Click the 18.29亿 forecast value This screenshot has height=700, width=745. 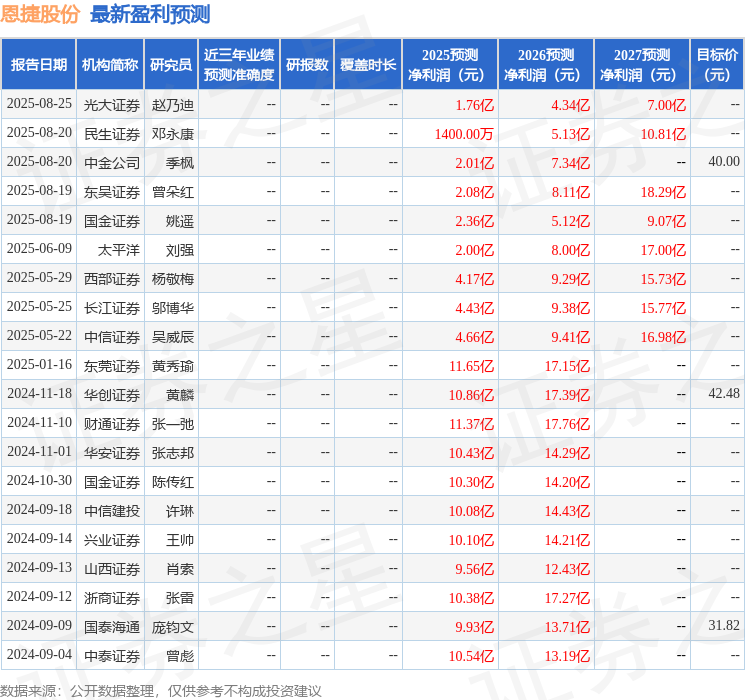pos(663,192)
